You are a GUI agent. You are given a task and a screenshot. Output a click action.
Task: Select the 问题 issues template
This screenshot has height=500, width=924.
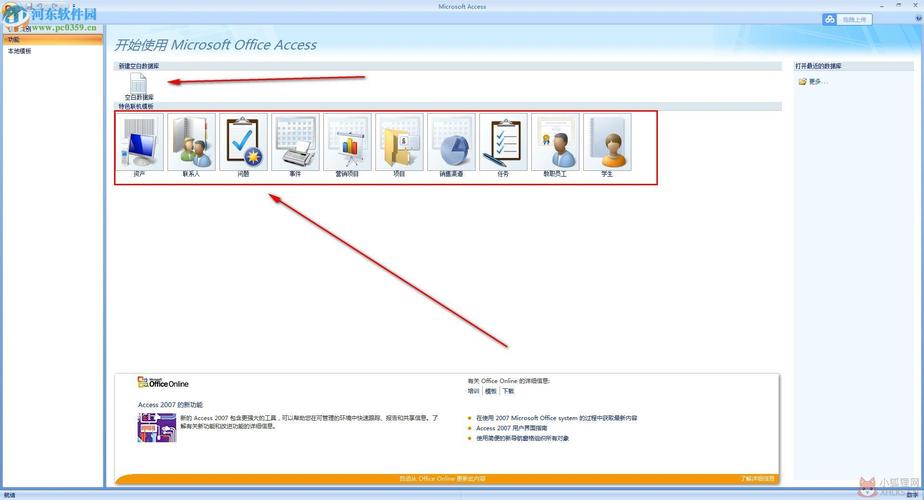pyautogui.click(x=243, y=145)
